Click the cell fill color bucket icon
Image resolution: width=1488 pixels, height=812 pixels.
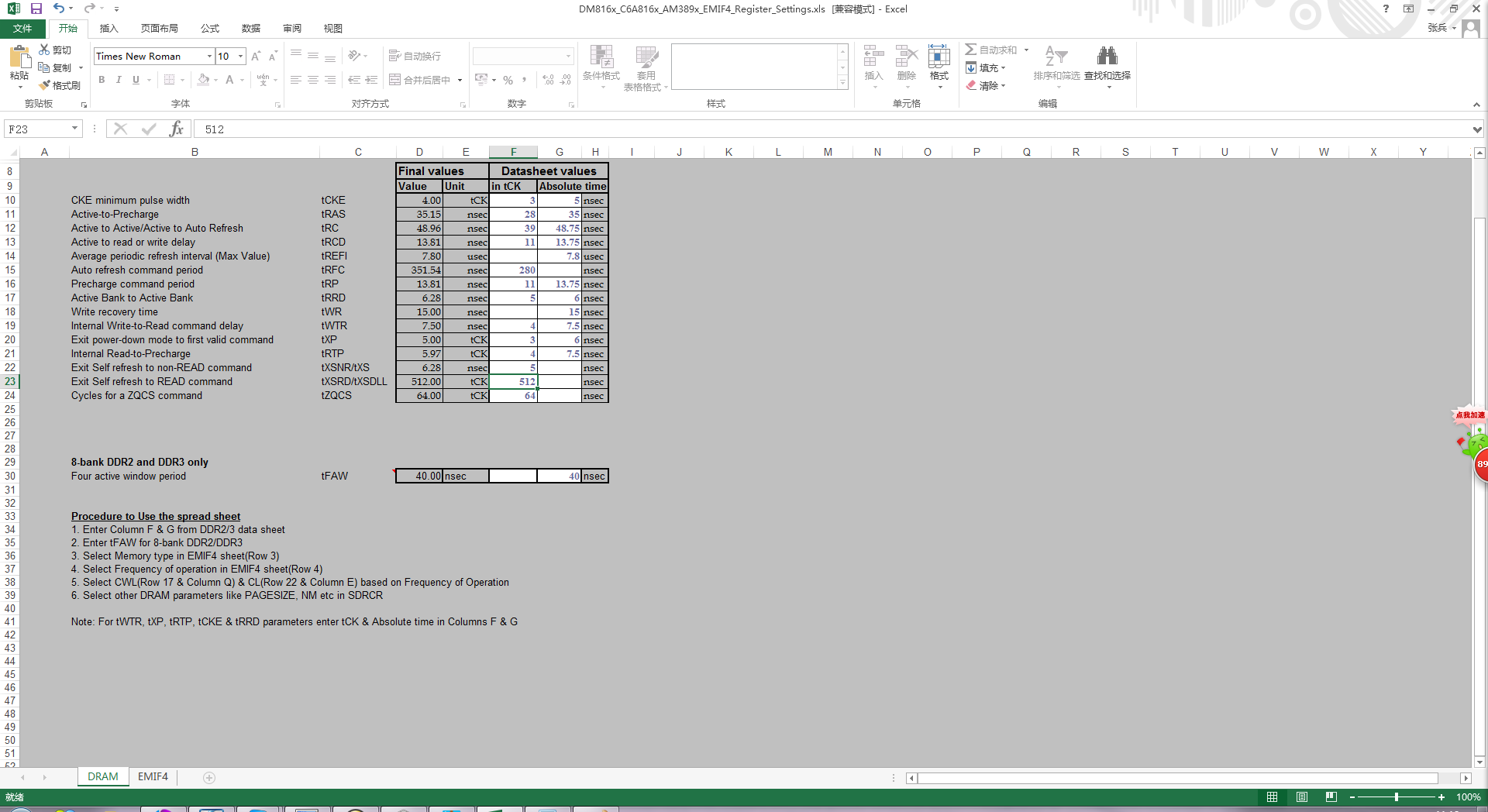tap(203, 80)
